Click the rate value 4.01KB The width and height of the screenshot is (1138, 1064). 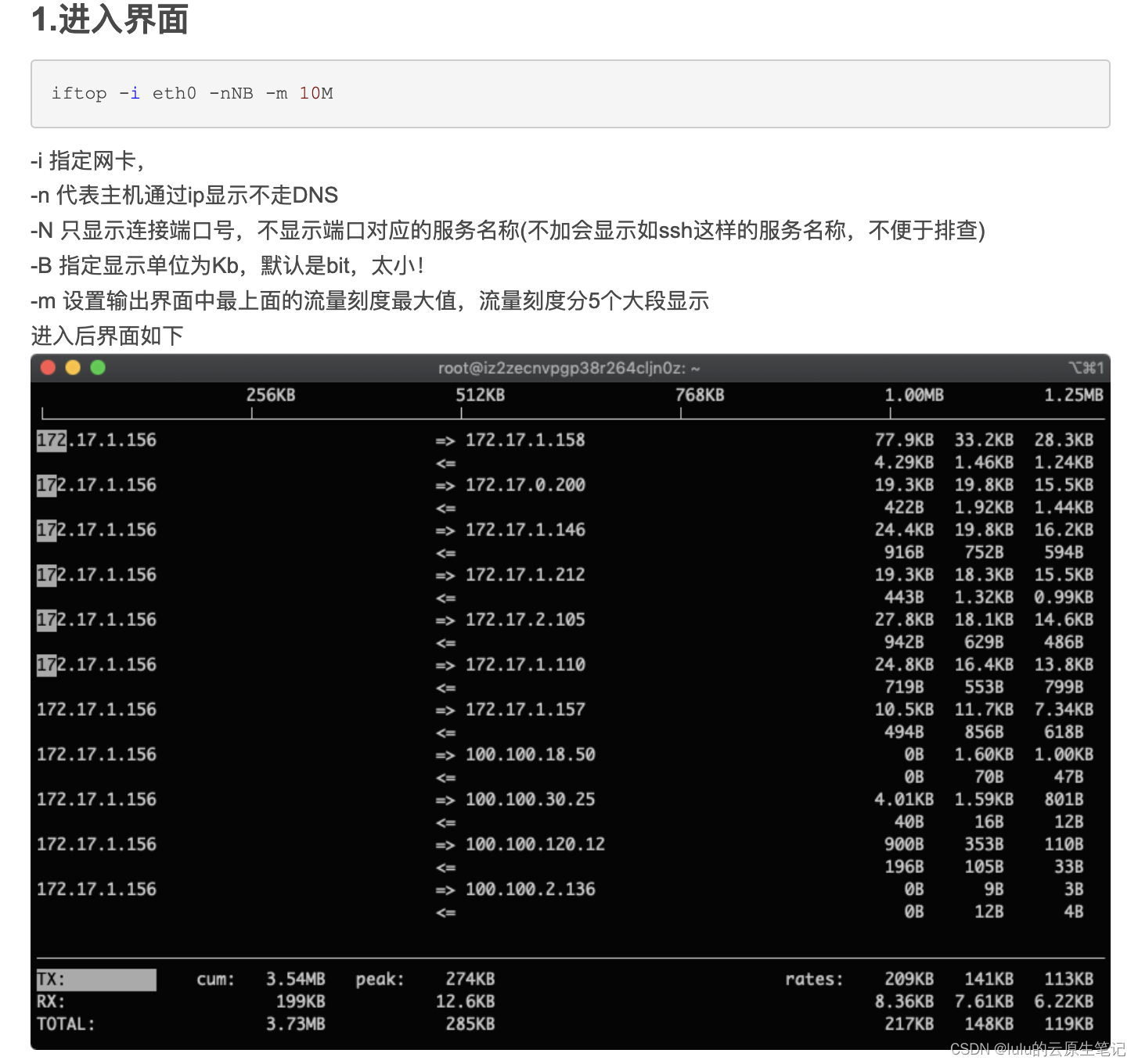coord(904,800)
